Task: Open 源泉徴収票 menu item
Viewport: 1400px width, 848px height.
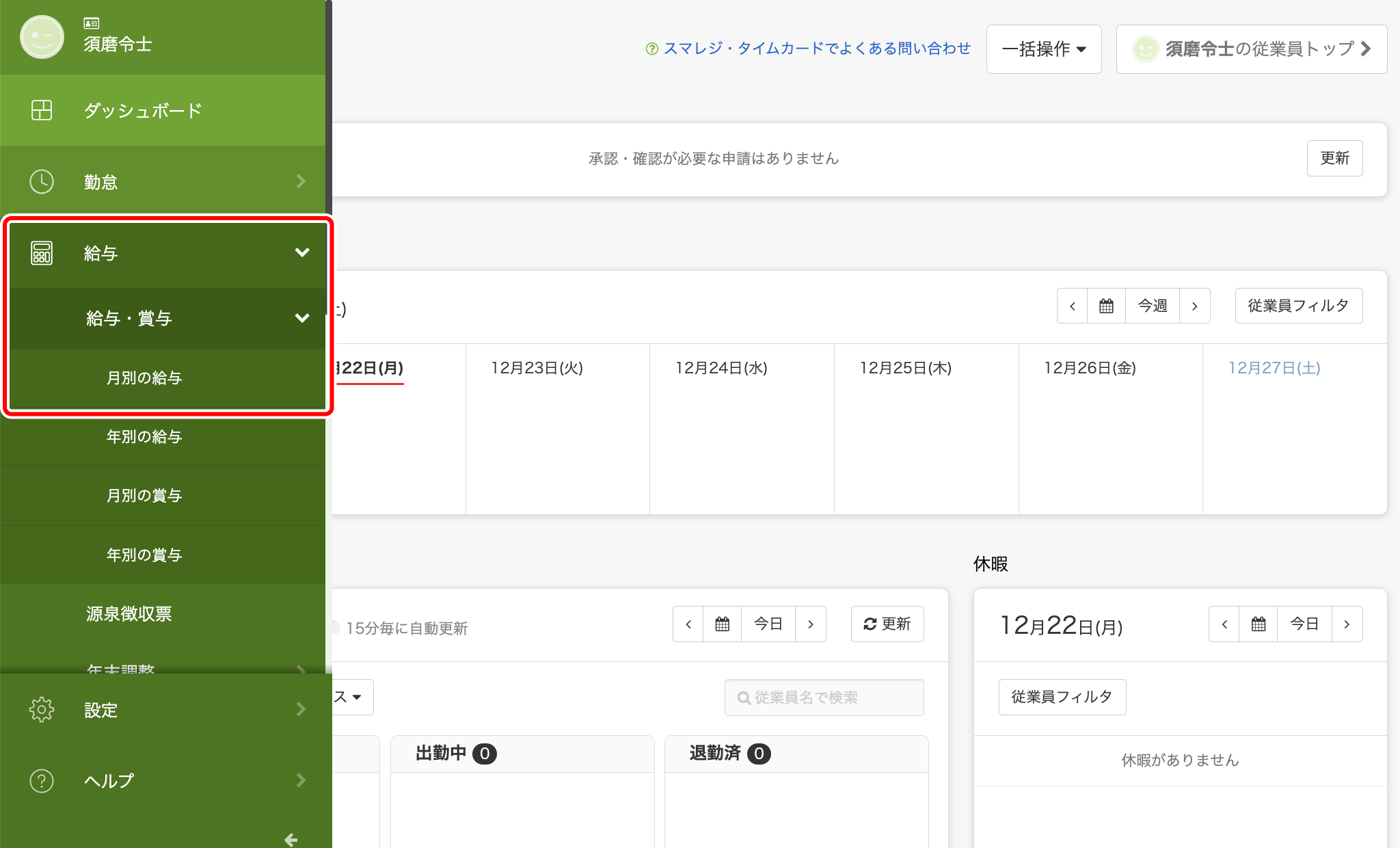Action: 129,614
